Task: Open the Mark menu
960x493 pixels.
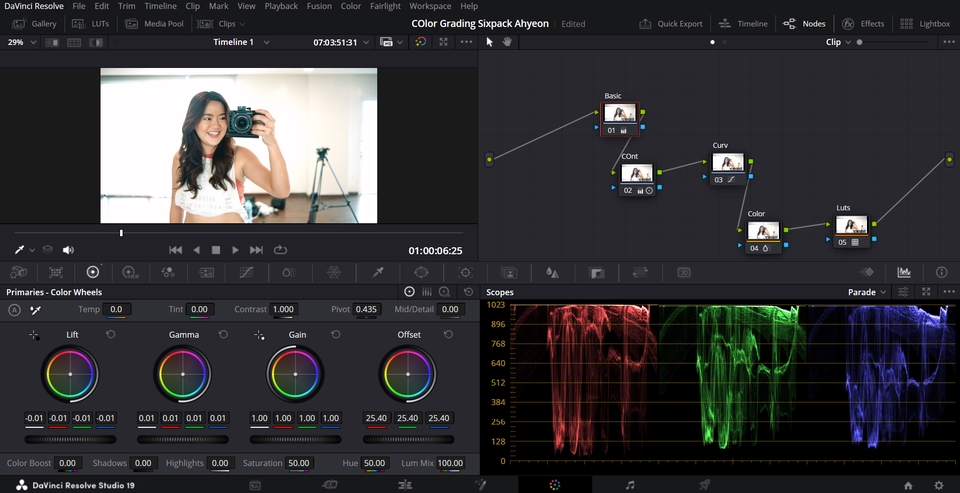Action: (219, 6)
